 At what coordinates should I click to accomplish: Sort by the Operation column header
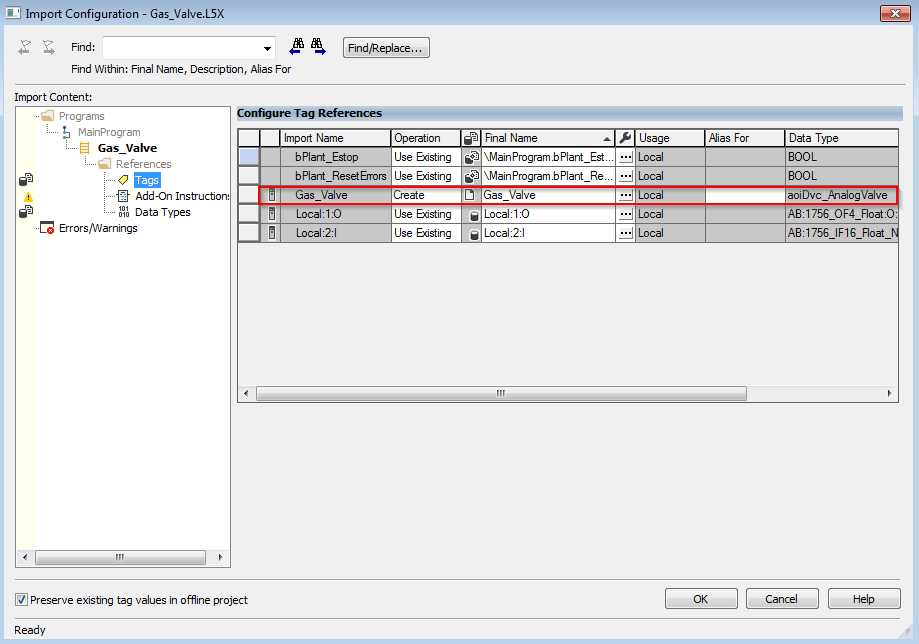(426, 138)
